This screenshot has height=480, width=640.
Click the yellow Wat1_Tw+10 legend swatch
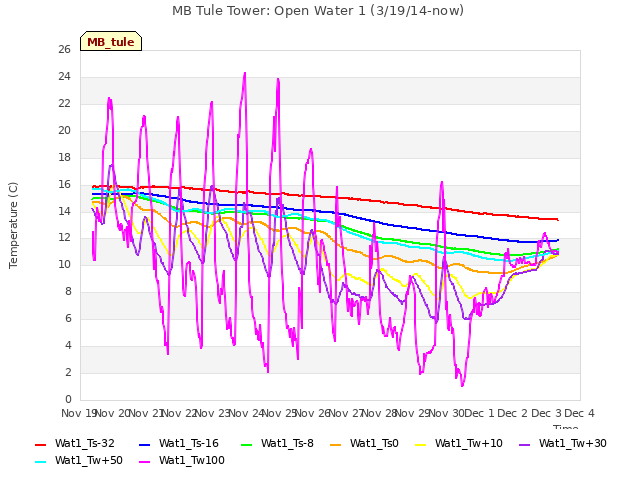coord(421,444)
